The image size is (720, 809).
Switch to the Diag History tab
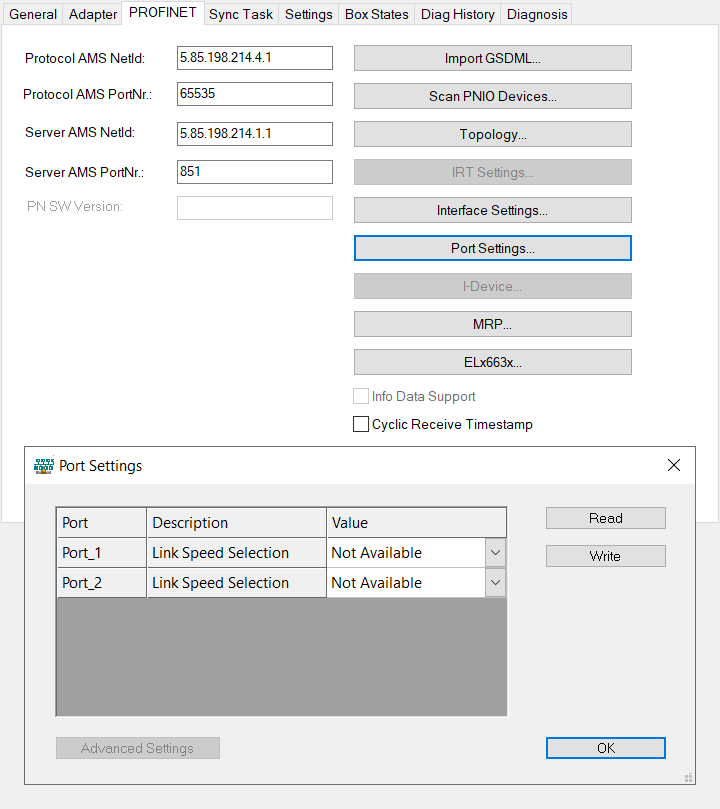(457, 14)
